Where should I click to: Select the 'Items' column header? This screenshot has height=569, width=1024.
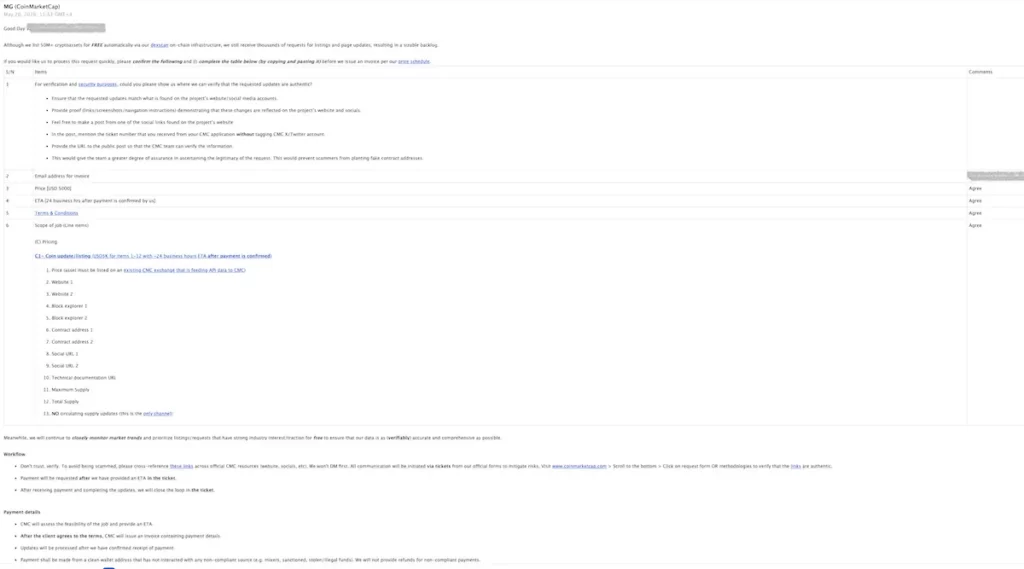click(x=40, y=72)
